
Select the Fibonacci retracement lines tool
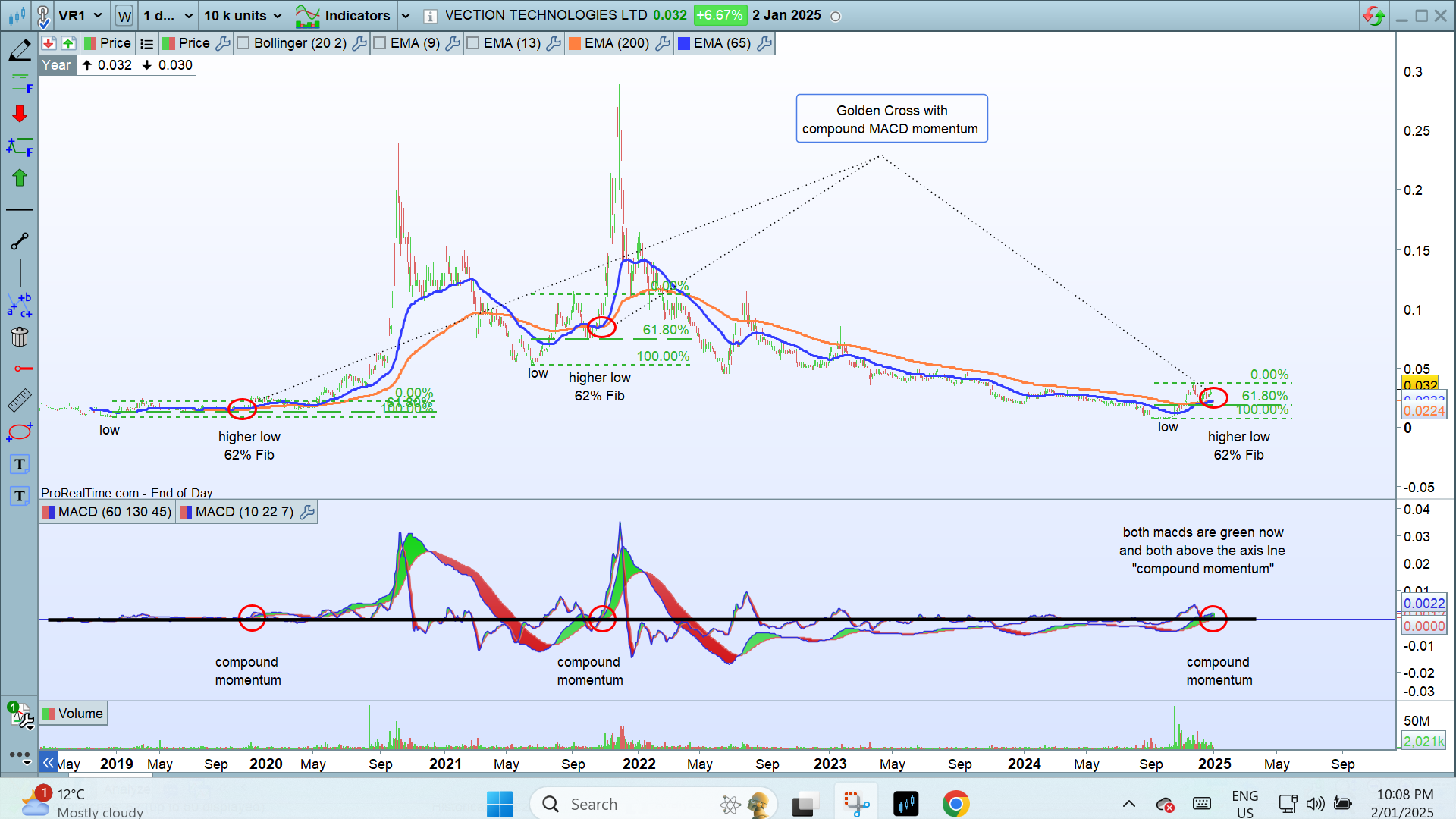tap(20, 83)
